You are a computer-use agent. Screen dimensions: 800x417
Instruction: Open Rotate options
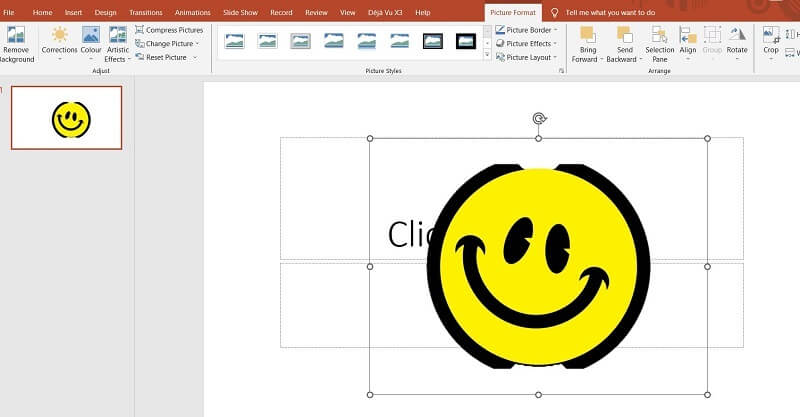click(737, 44)
